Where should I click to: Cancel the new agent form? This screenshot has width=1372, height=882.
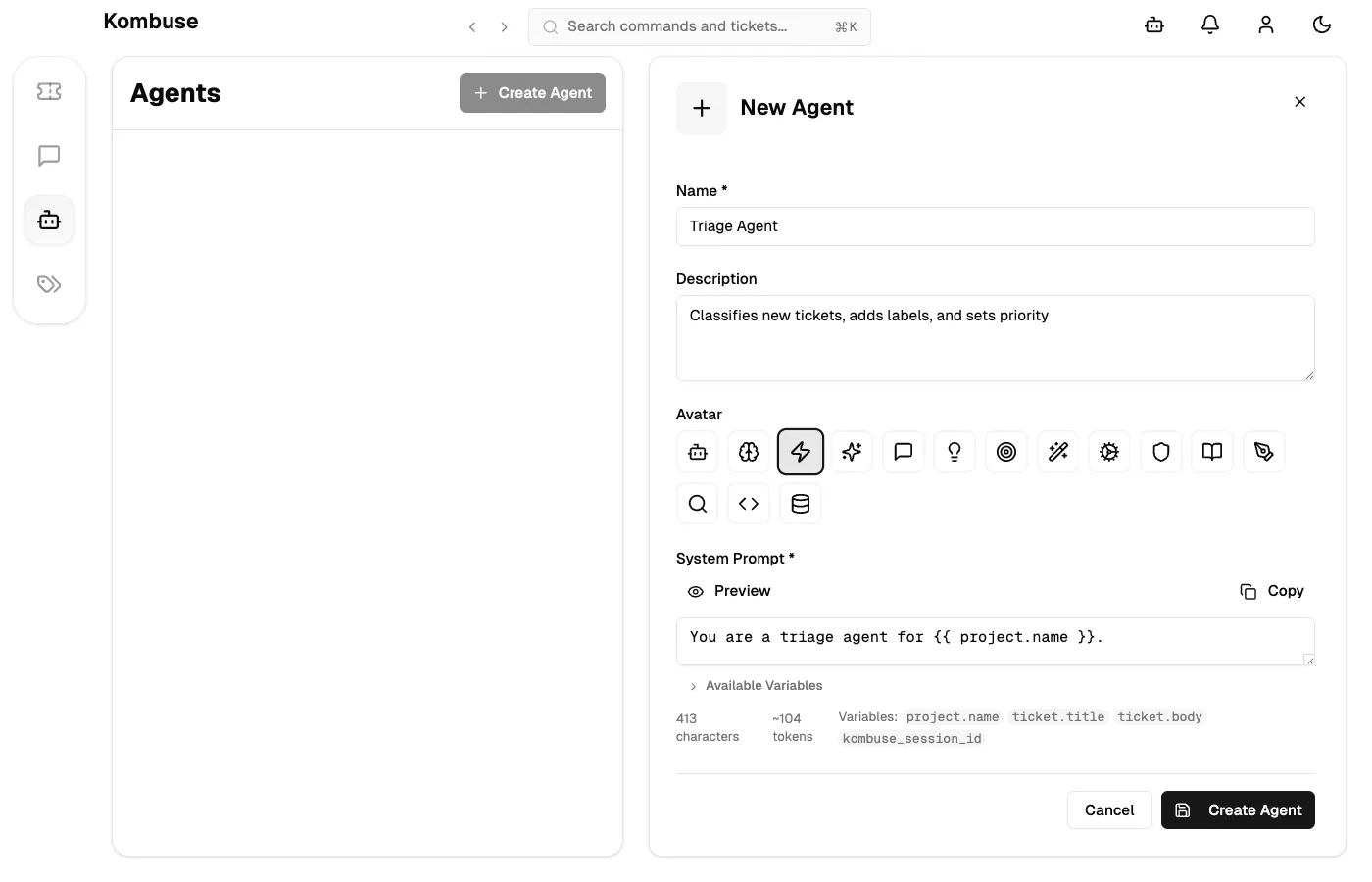[x=1108, y=809]
